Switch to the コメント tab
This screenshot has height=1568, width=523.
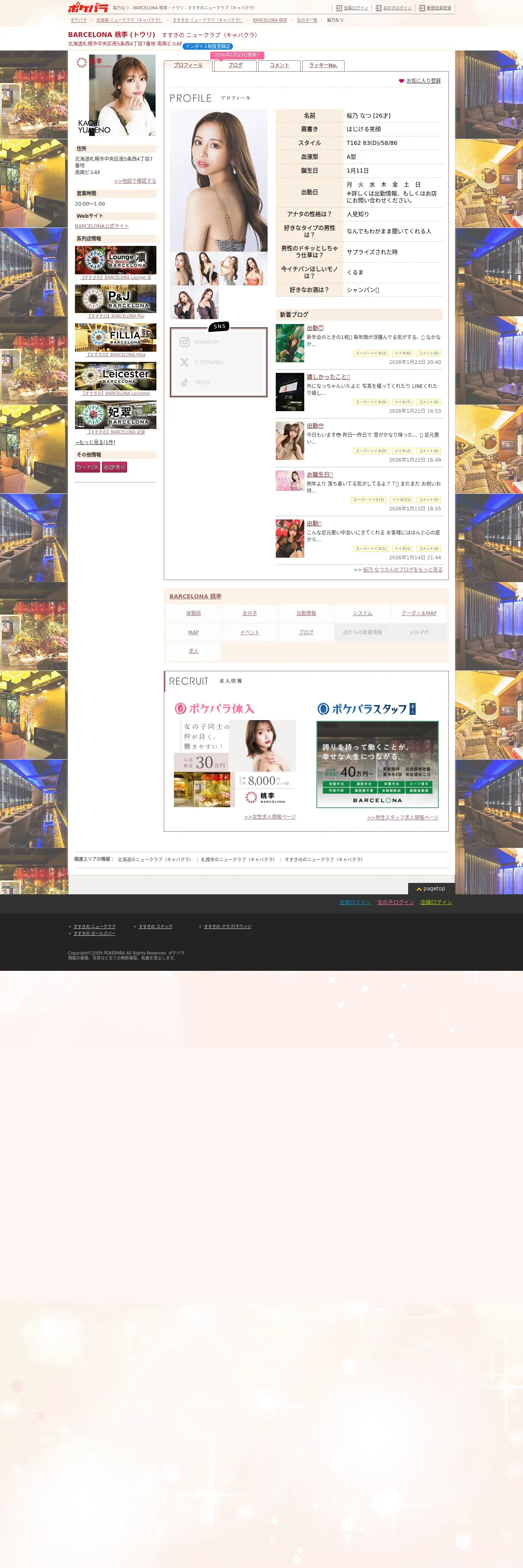tap(279, 66)
